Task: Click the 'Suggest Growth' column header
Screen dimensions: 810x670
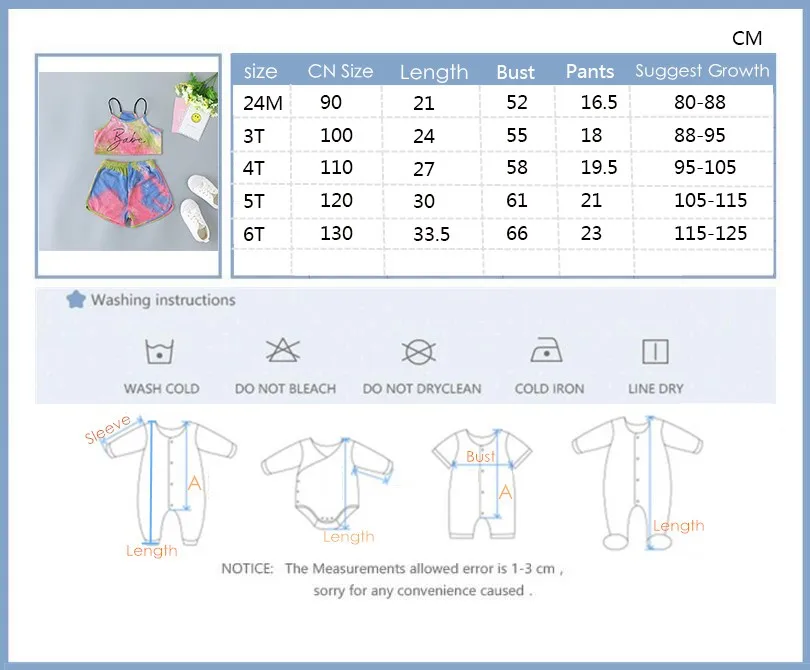Action: click(x=702, y=71)
